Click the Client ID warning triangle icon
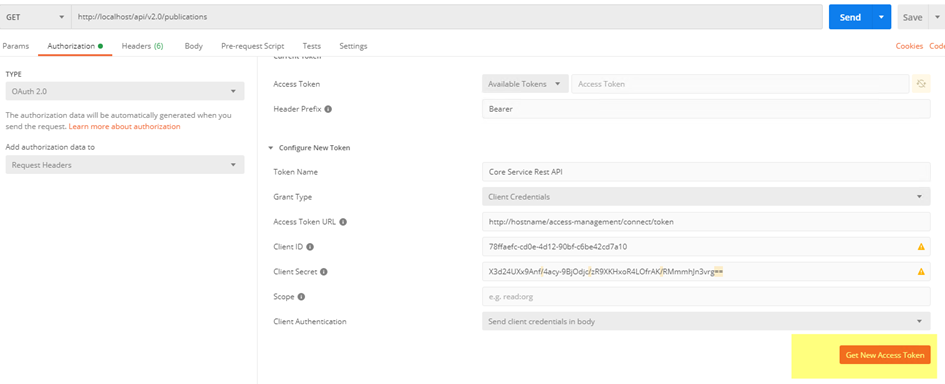This screenshot has width=945, height=384. click(x=921, y=247)
